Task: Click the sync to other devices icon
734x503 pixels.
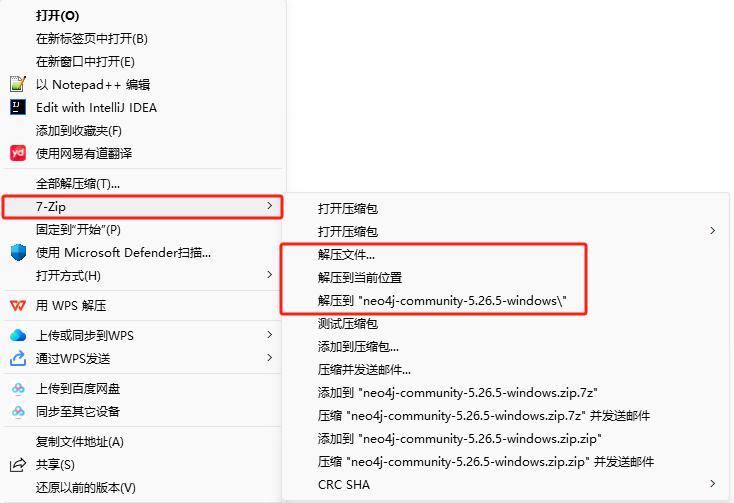Action: [x=18, y=411]
